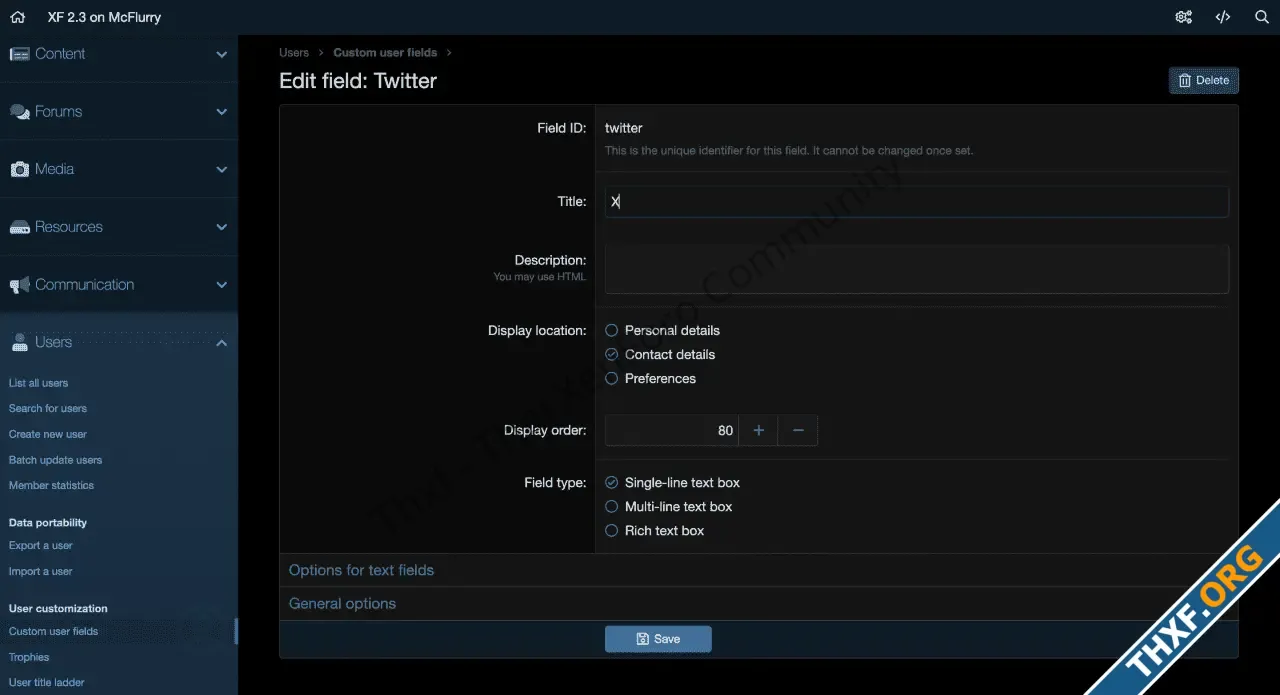Open Batch update users

(x=55, y=460)
